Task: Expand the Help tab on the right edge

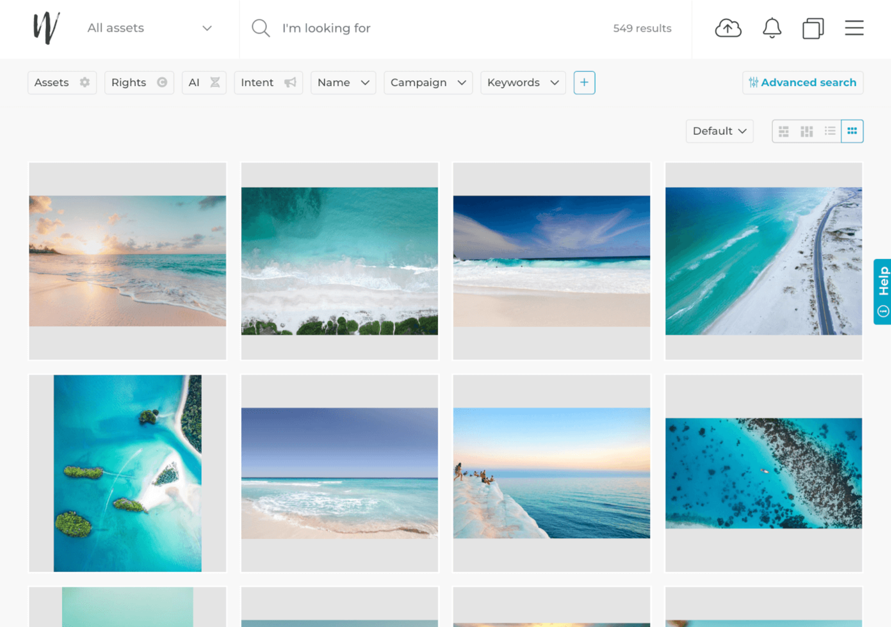Action: pos(882,291)
